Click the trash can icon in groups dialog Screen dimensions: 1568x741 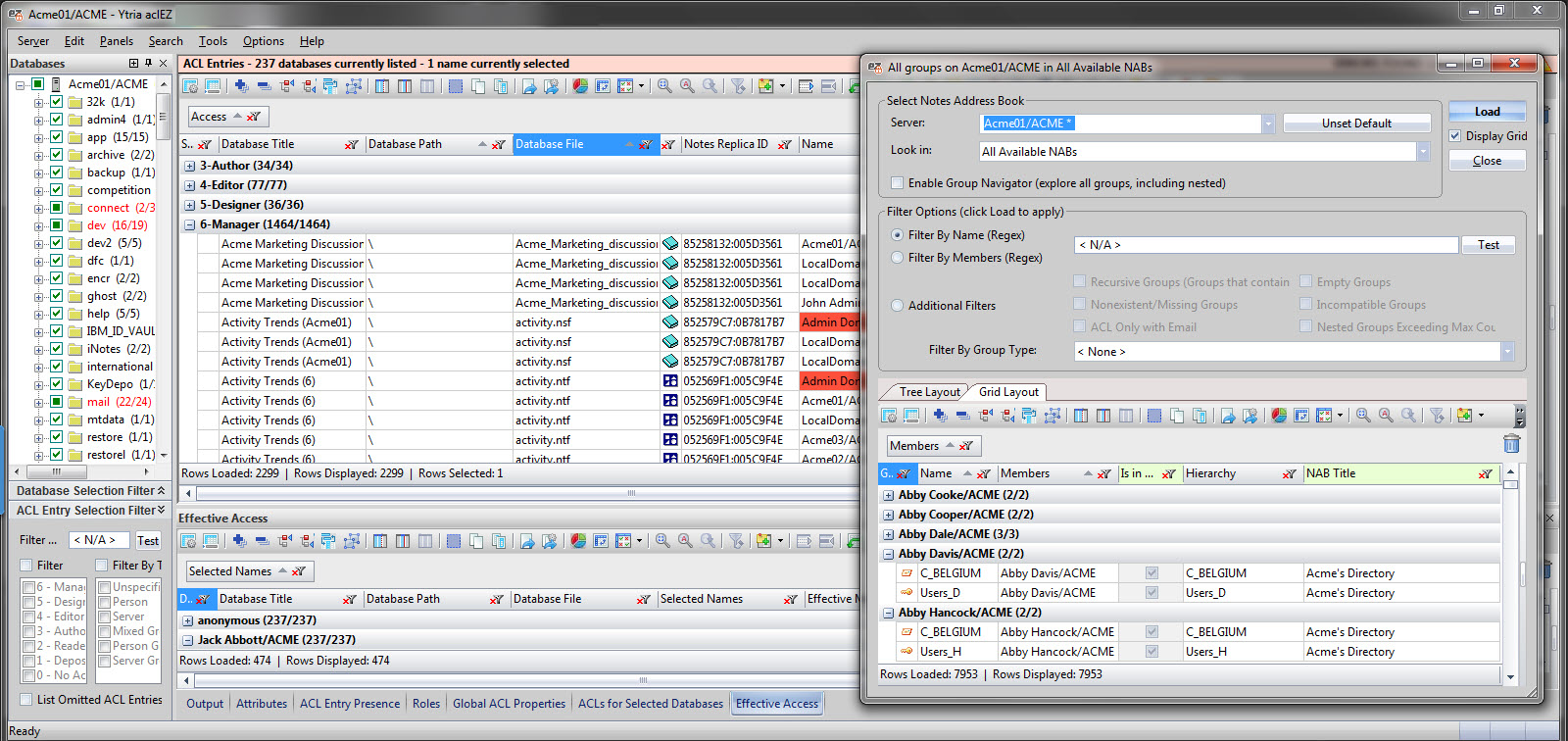click(x=1511, y=445)
